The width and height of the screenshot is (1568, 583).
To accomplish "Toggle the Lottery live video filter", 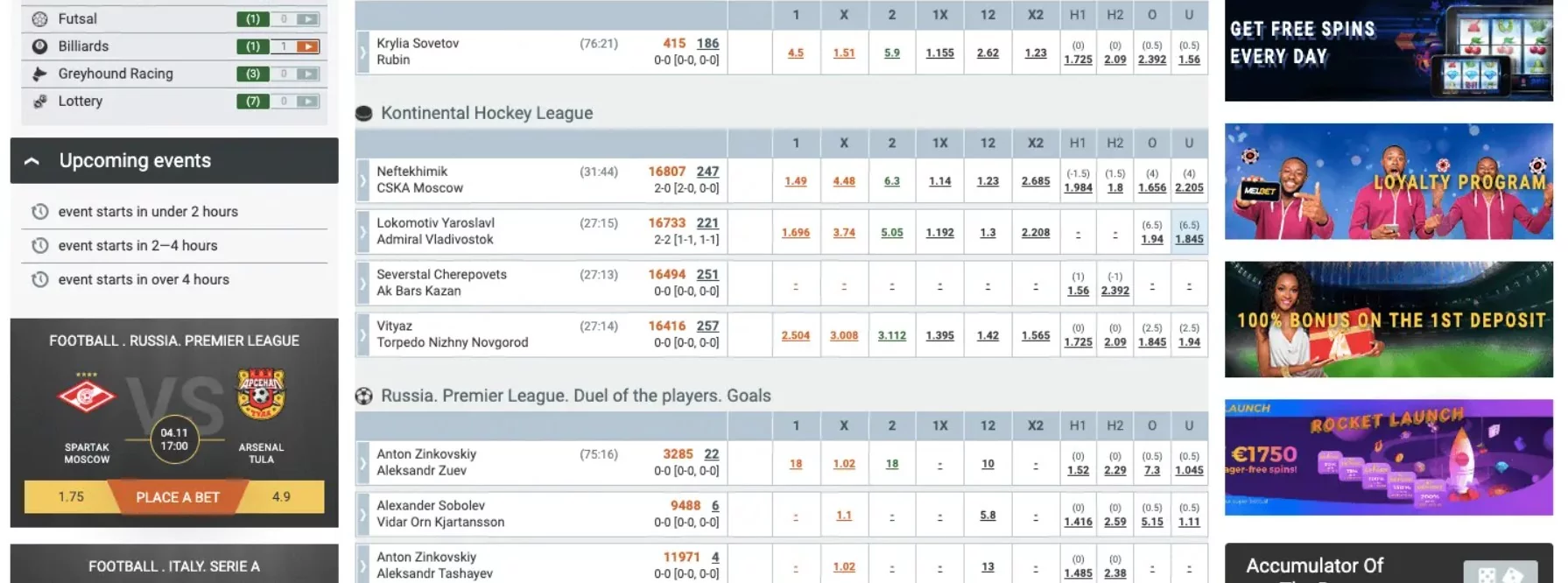I will [x=307, y=102].
